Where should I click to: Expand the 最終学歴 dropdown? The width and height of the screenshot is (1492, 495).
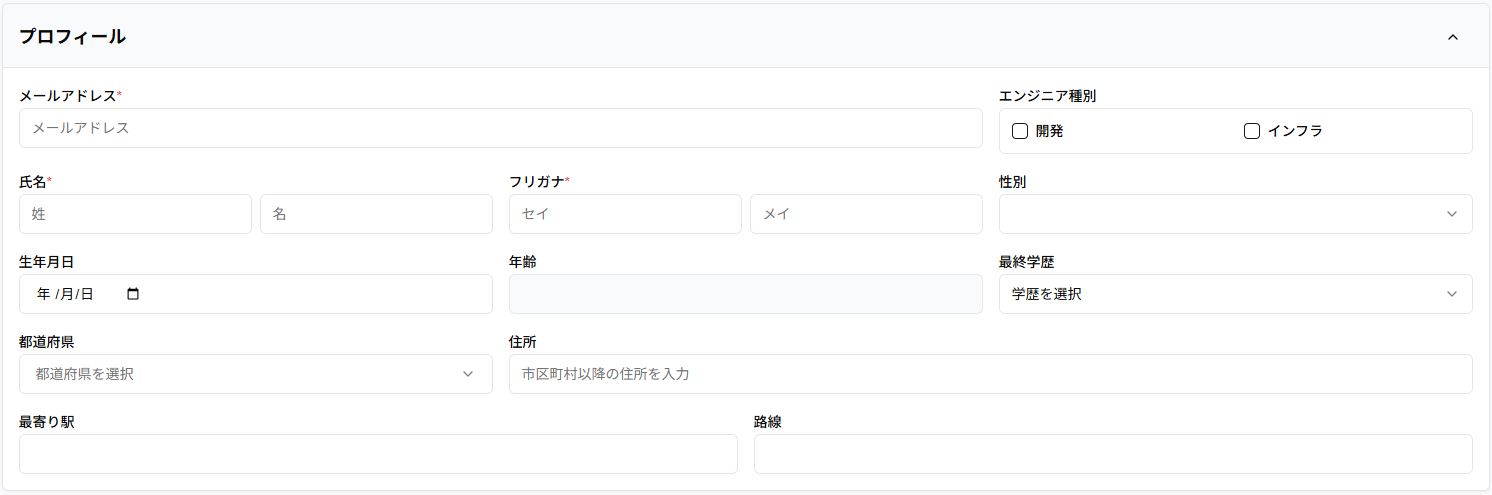pyautogui.click(x=1235, y=294)
